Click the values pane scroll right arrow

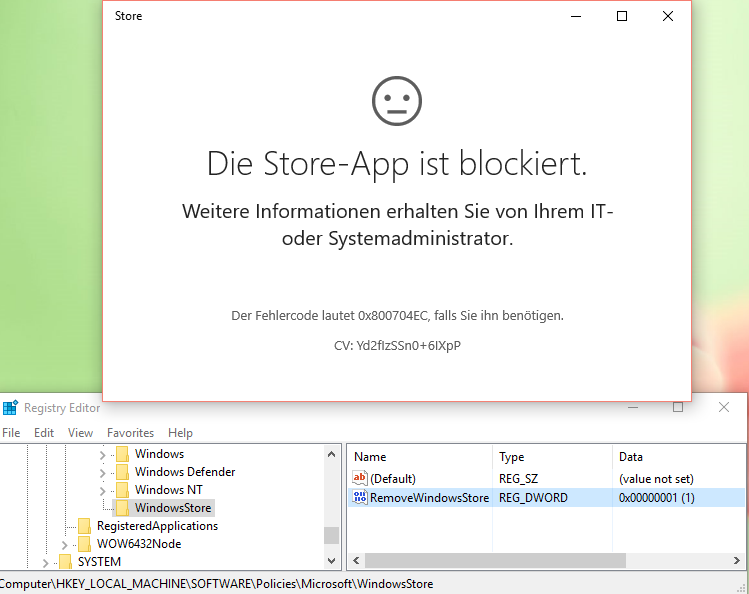737,561
